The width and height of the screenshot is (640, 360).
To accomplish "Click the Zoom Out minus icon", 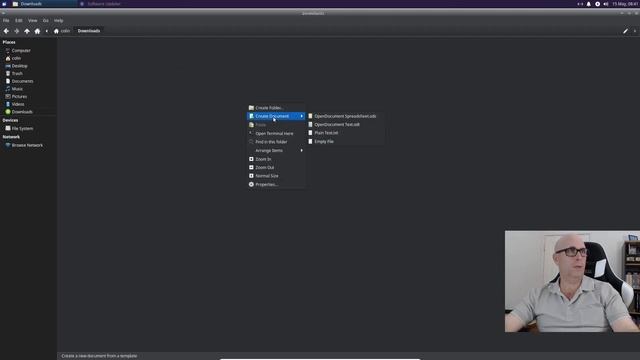I will pos(251,167).
